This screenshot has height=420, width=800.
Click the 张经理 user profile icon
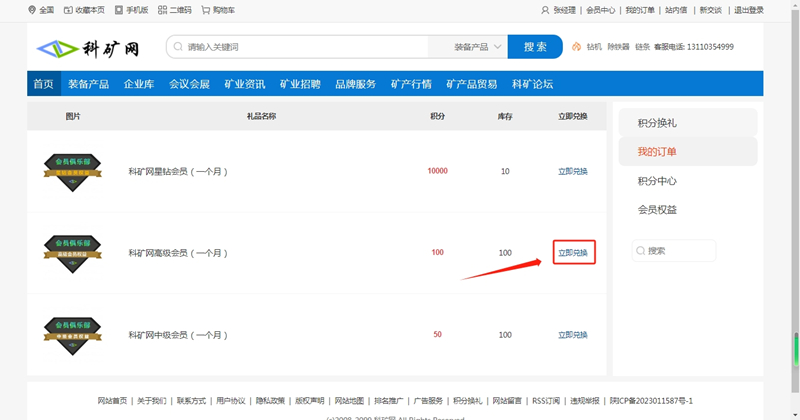pos(545,10)
